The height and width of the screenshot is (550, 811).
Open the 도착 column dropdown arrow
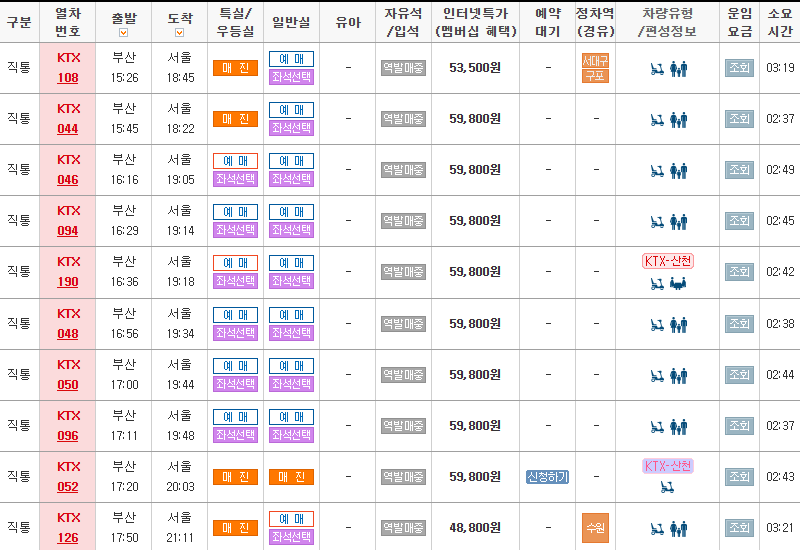(x=179, y=33)
